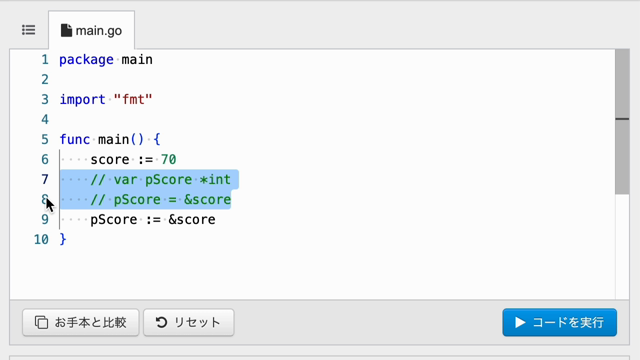Screen dimensions: 640x360
Task: Click line number 1 in gutter
Action: (x=45, y=60)
